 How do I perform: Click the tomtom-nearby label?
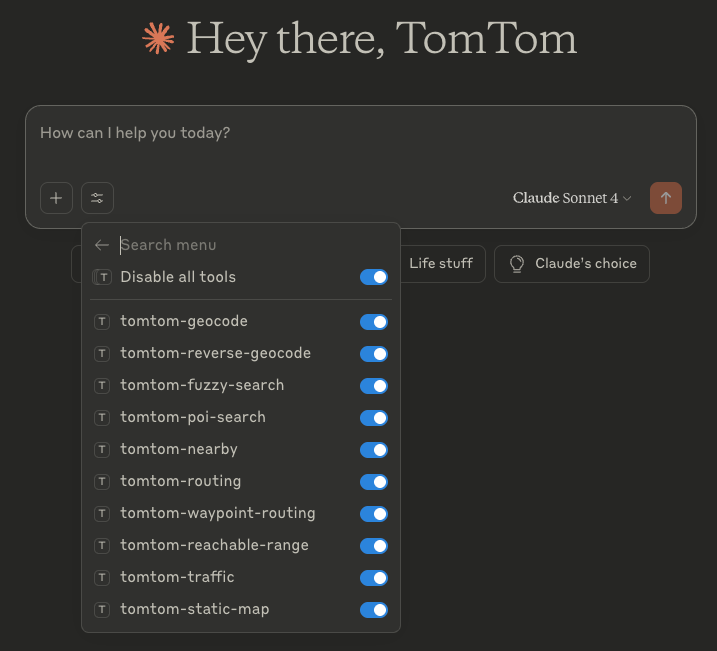[179, 449]
